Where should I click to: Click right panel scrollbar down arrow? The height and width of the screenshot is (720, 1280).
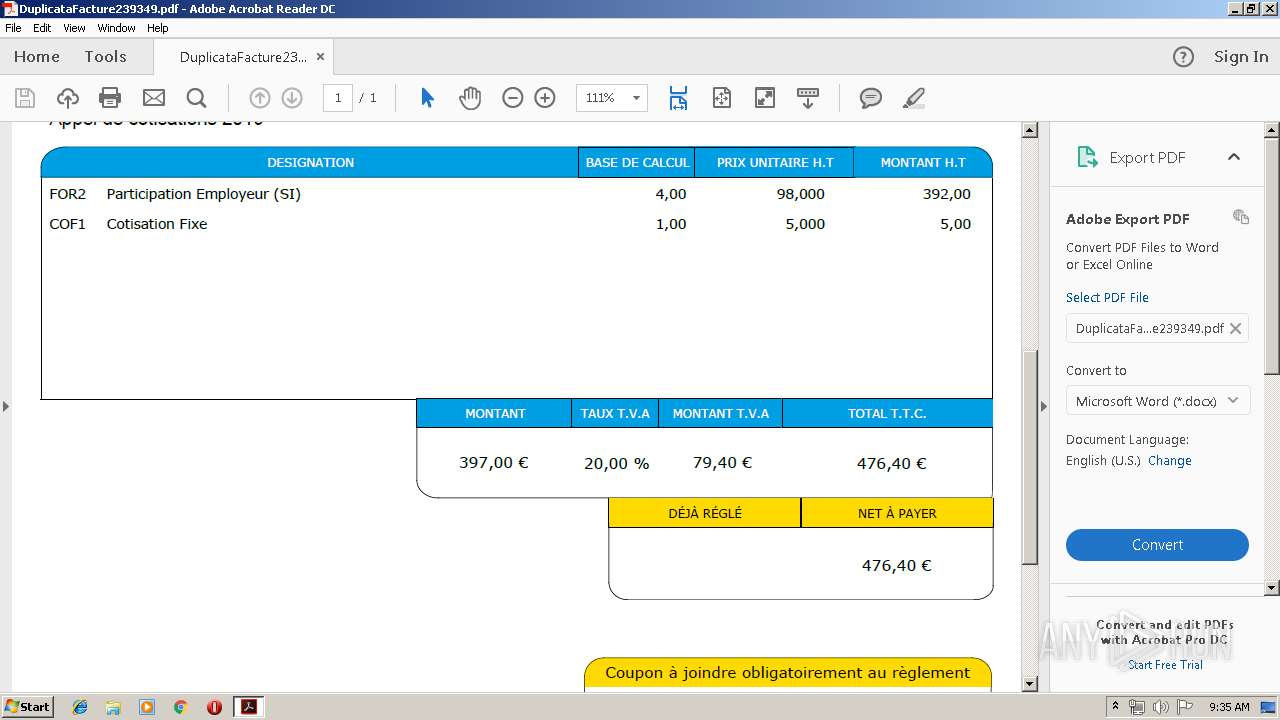(x=1272, y=588)
